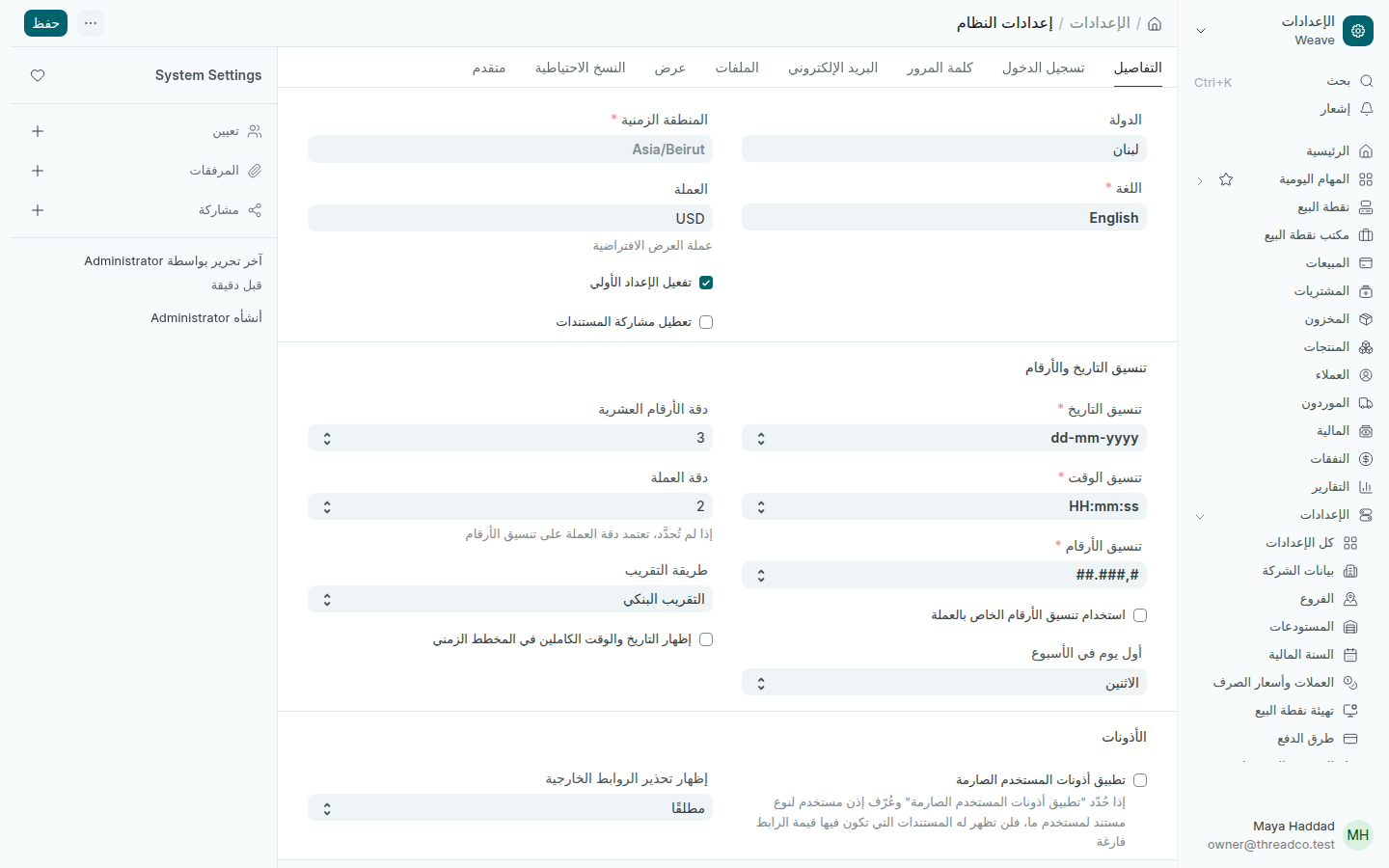
Task: Open the طريقة التقريب dropdown
Action: click(510, 599)
